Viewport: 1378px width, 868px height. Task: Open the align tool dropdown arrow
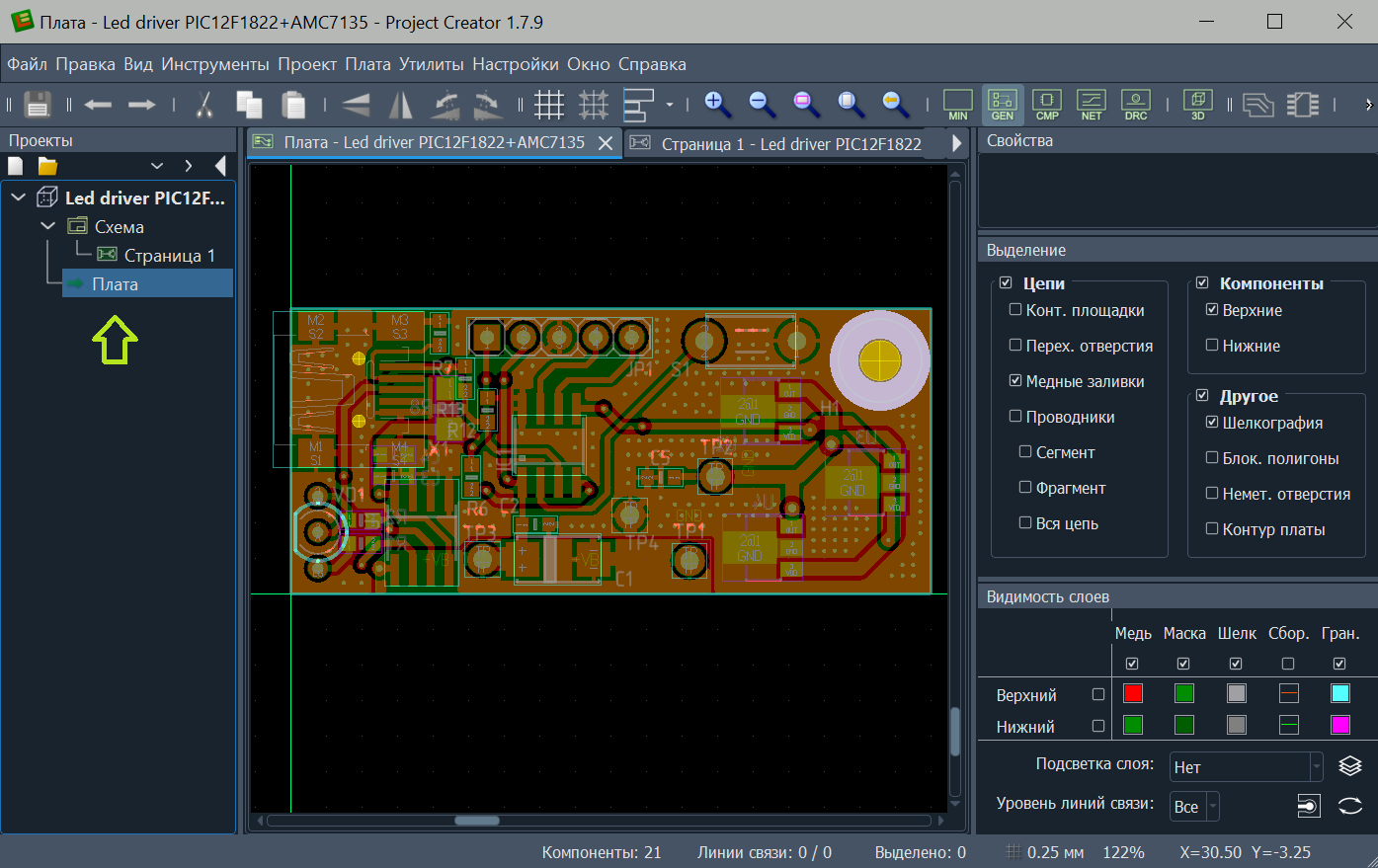point(670,105)
